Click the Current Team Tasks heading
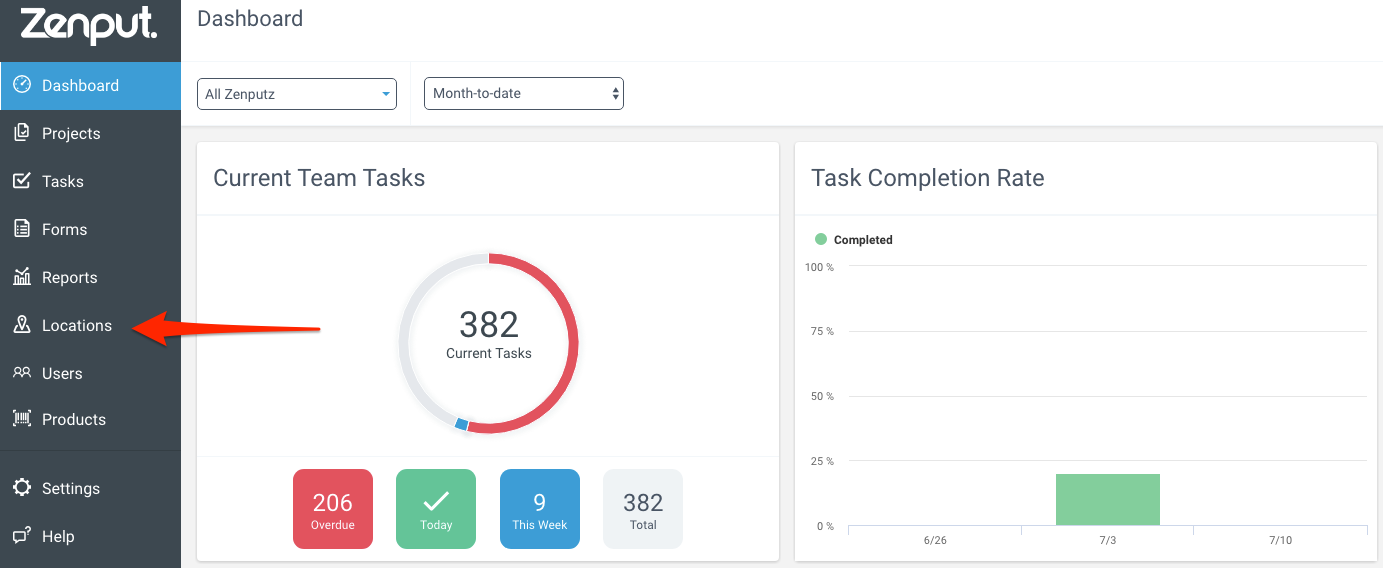Screen dimensions: 1383x568 click(x=319, y=178)
